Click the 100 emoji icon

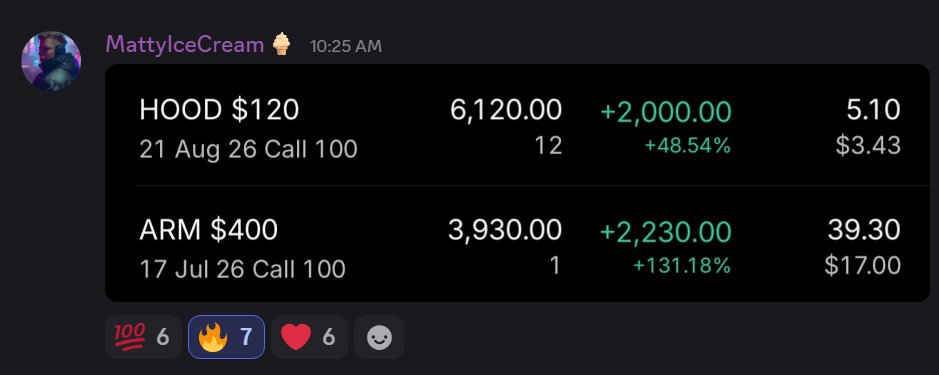tap(129, 337)
